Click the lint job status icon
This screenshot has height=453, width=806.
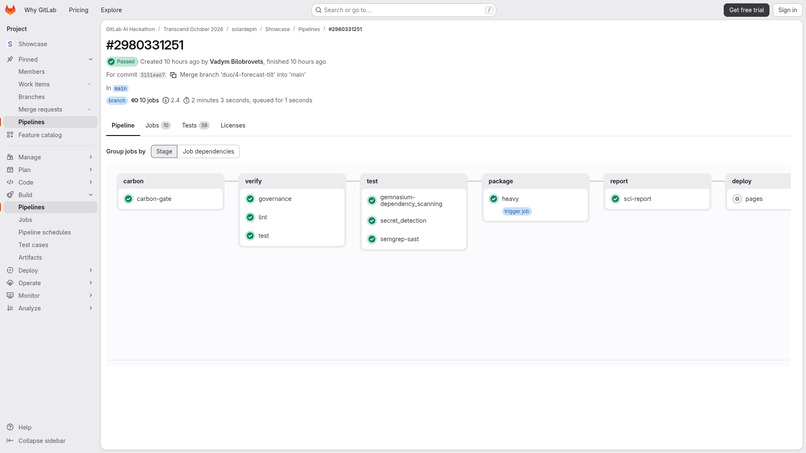click(x=250, y=218)
